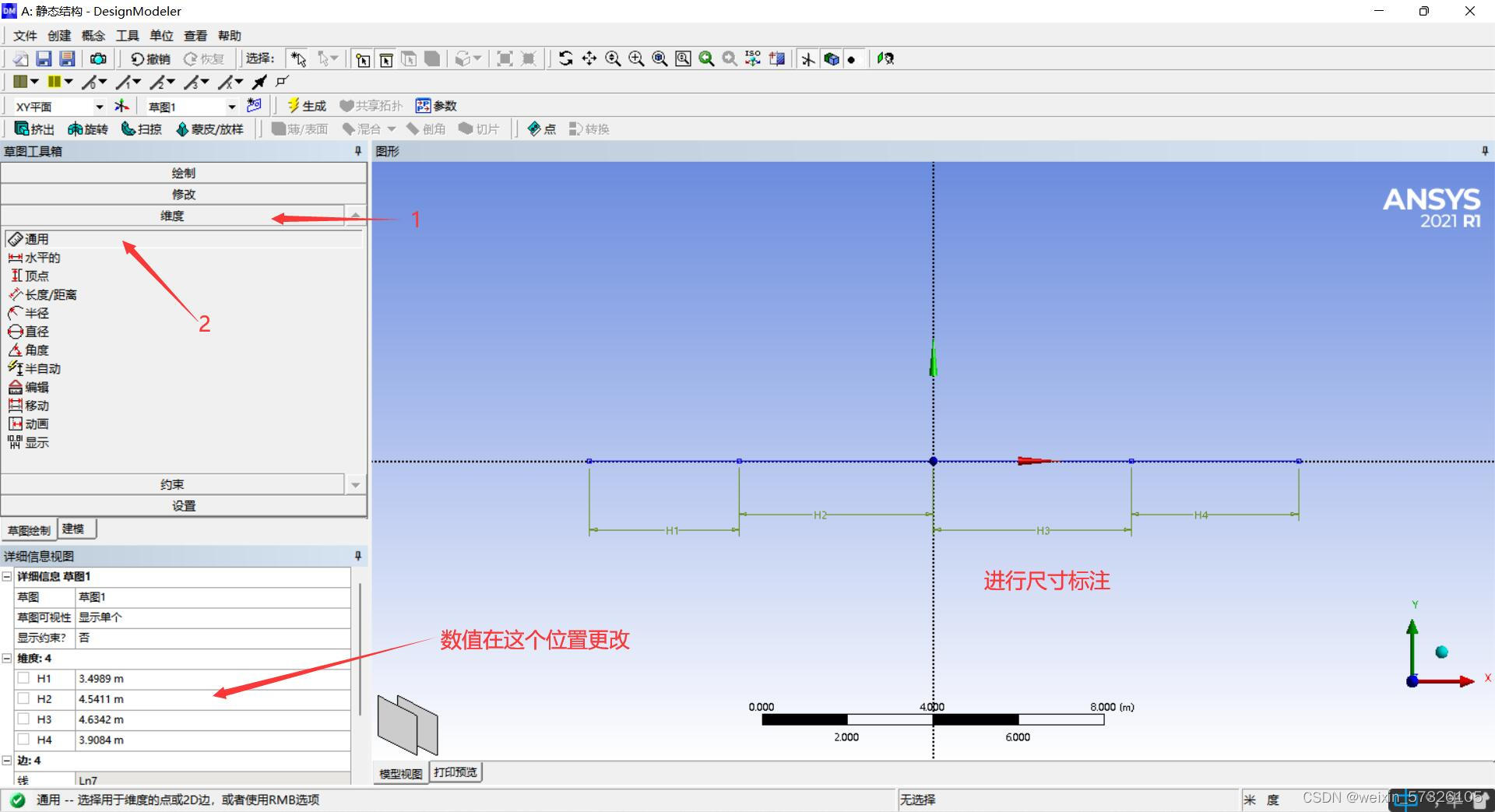Click the New Sketch icon

point(254,105)
